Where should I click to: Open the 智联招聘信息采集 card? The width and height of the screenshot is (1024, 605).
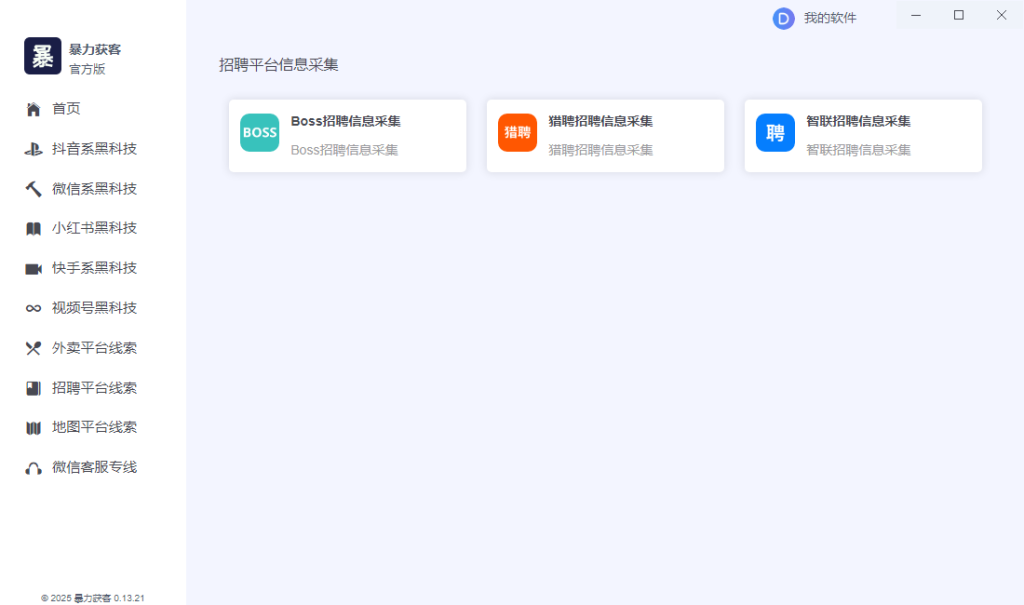pos(862,135)
